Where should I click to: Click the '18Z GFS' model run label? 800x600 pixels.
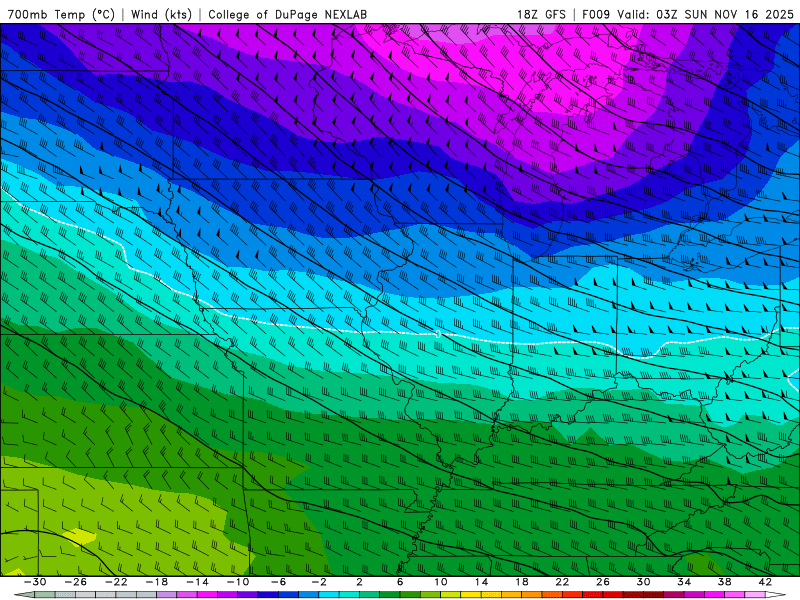pyautogui.click(x=541, y=14)
